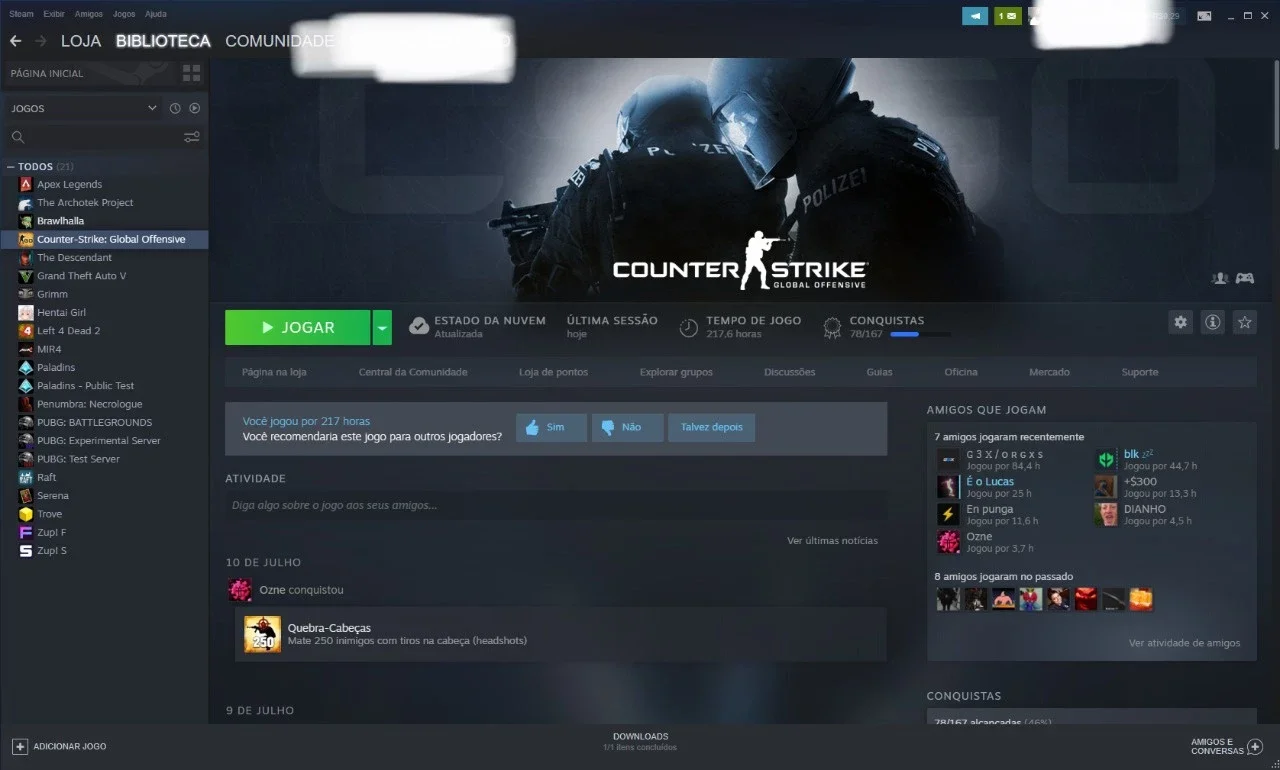Open the Ajuda menu
Screen dimensions: 1280x770
(x=156, y=14)
